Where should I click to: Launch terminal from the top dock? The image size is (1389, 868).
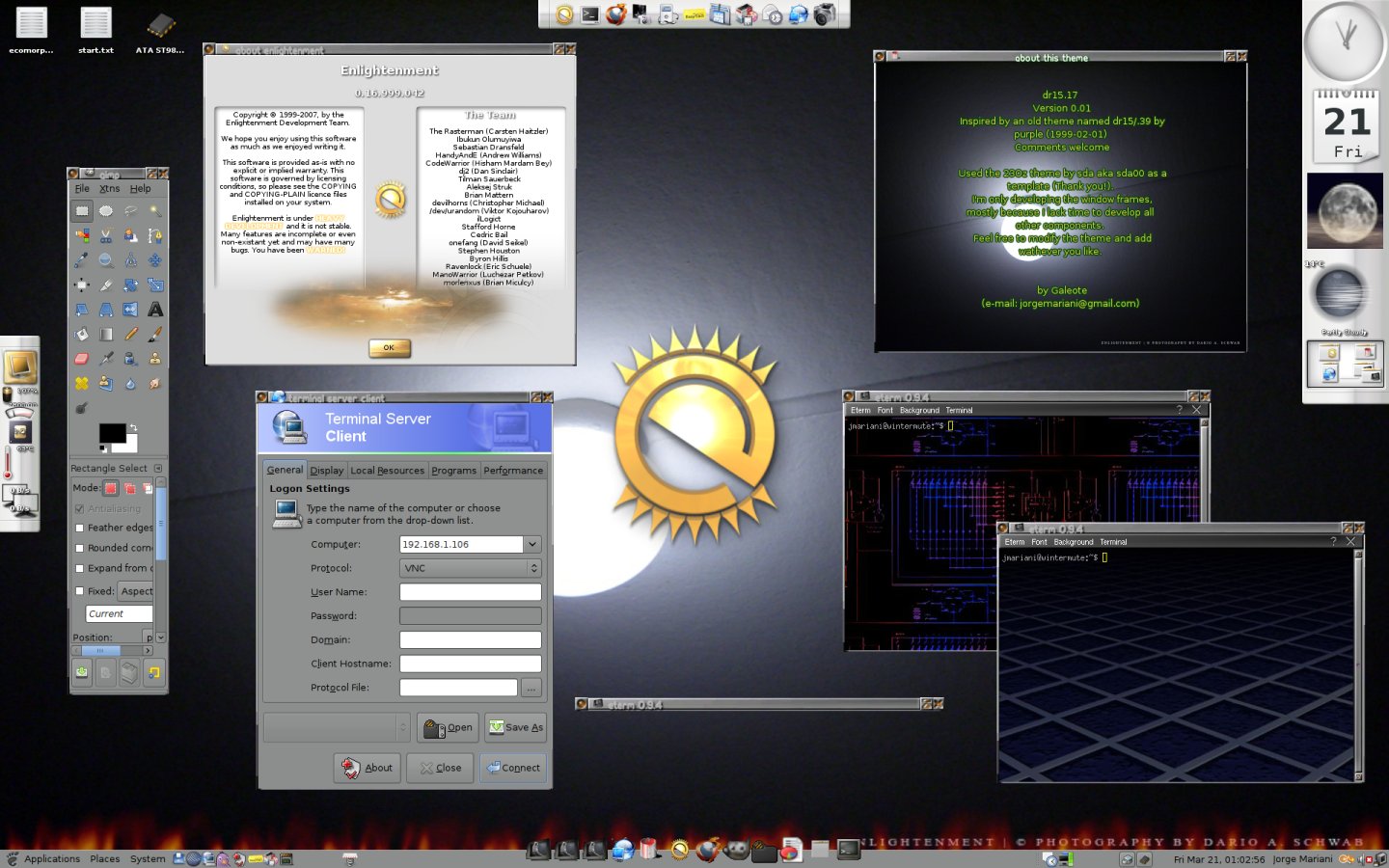point(590,14)
